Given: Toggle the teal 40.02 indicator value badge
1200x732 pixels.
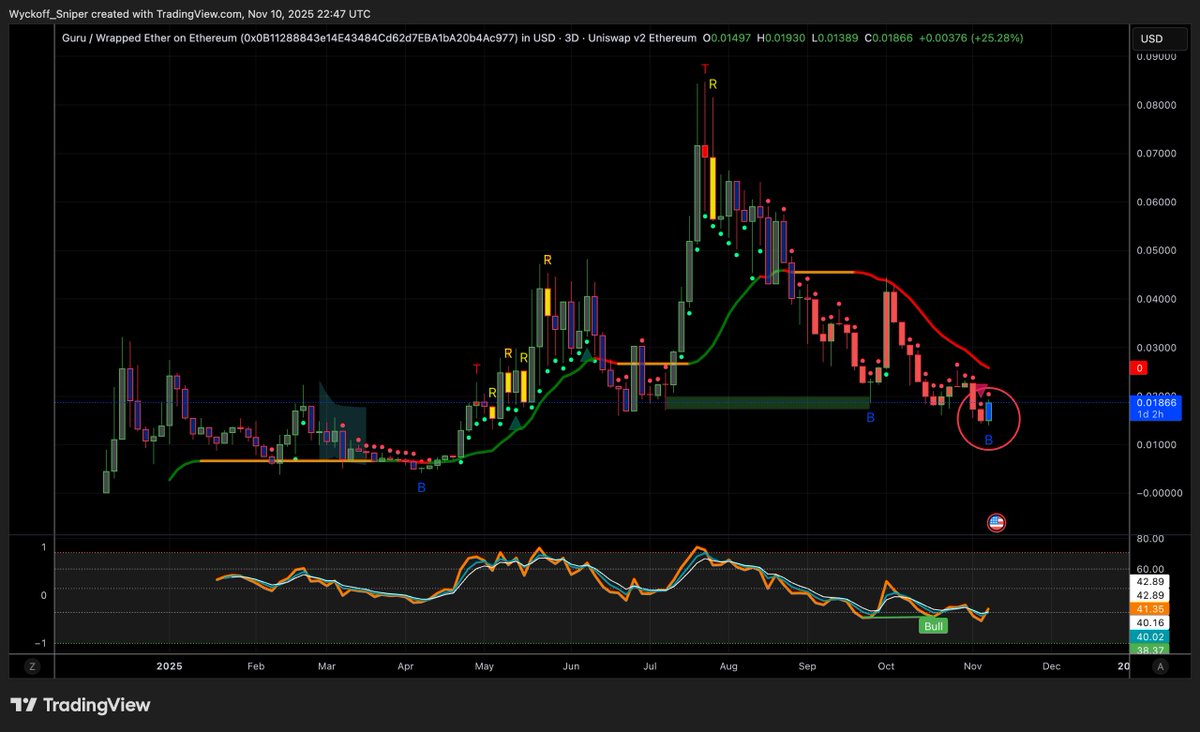Looking at the screenshot, I should (x=1148, y=636).
